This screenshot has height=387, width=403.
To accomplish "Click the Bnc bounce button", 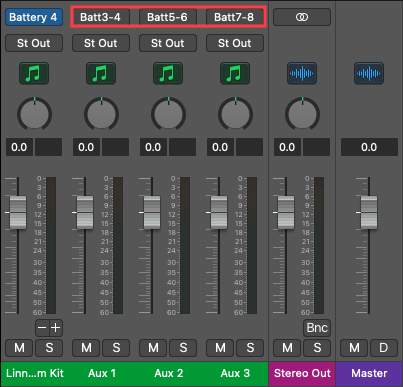I will (317, 328).
